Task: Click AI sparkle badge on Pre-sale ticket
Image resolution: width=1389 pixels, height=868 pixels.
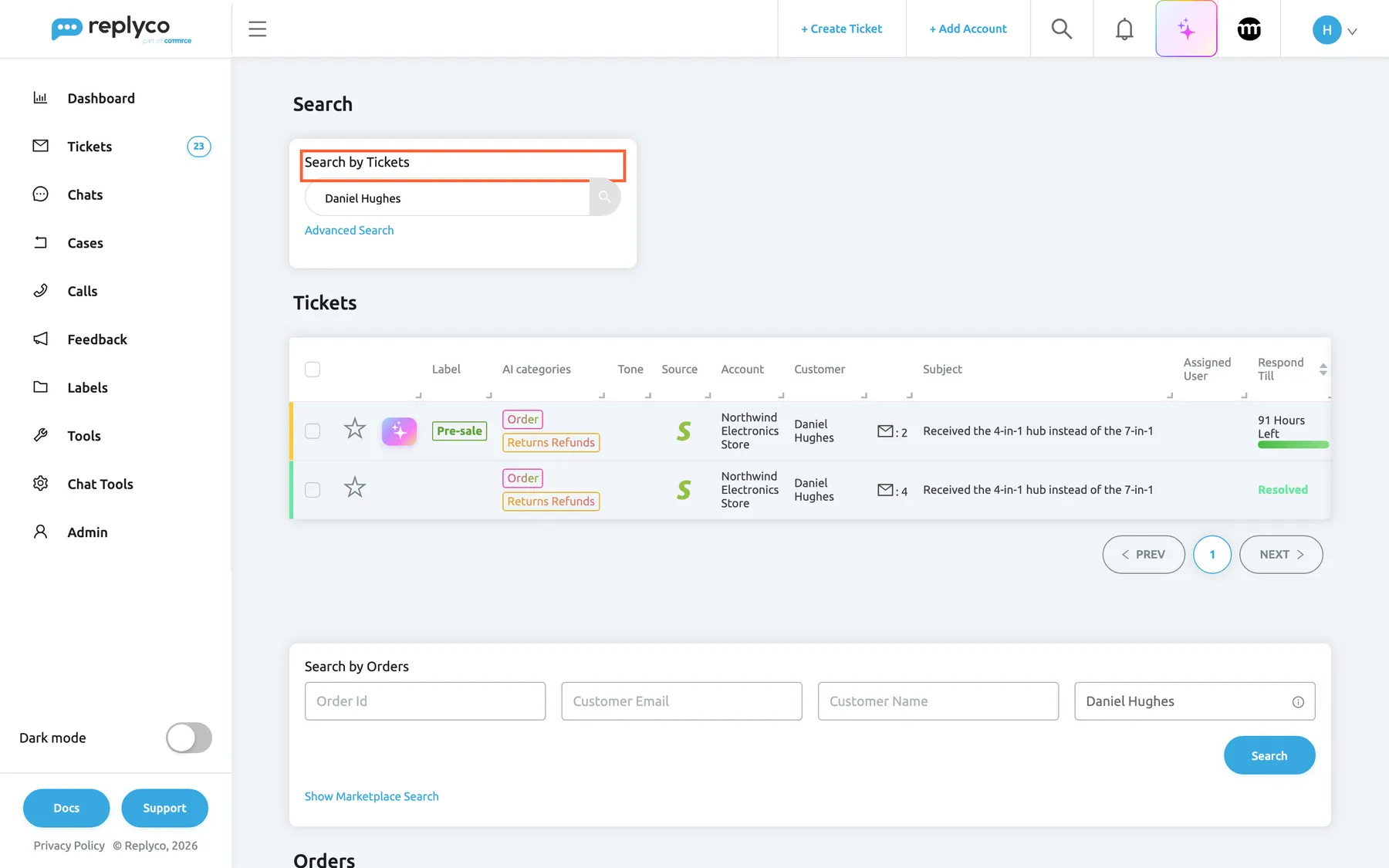Action: click(x=399, y=431)
